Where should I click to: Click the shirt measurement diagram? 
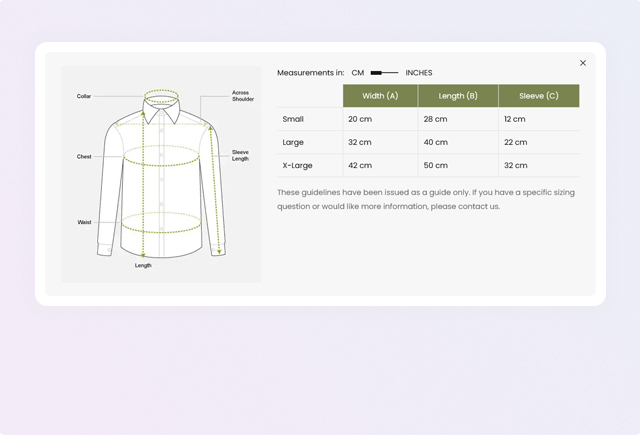click(x=161, y=175)
